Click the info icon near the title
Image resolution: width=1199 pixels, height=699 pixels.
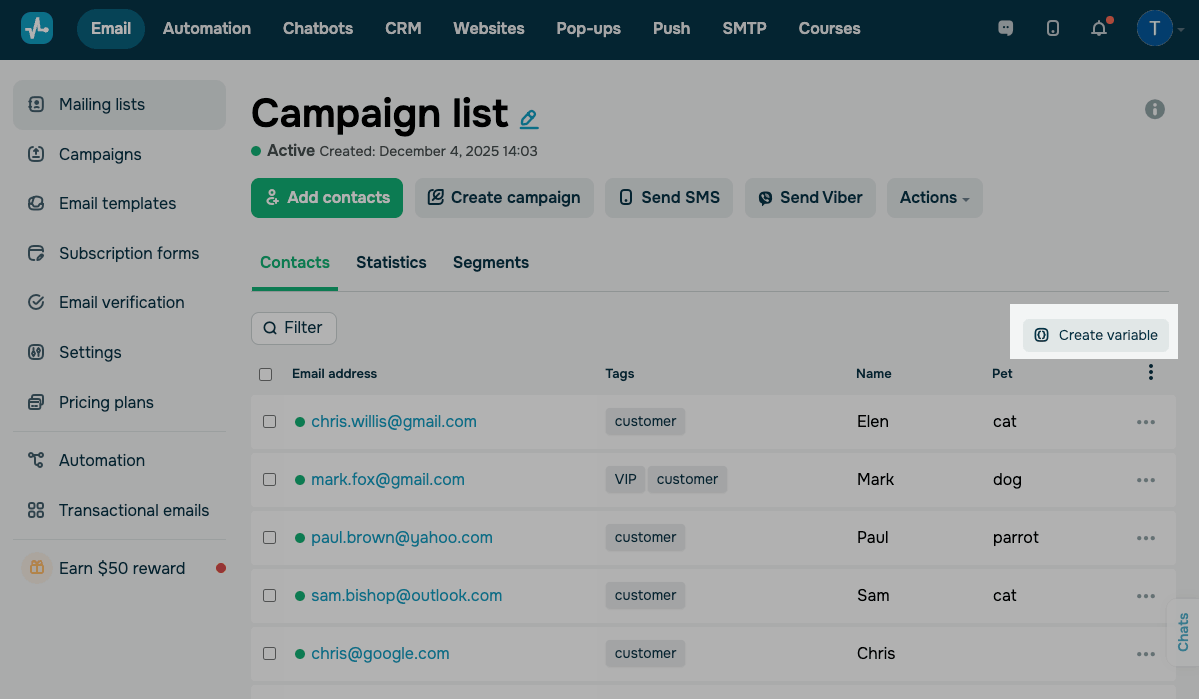pos(1155,109)
